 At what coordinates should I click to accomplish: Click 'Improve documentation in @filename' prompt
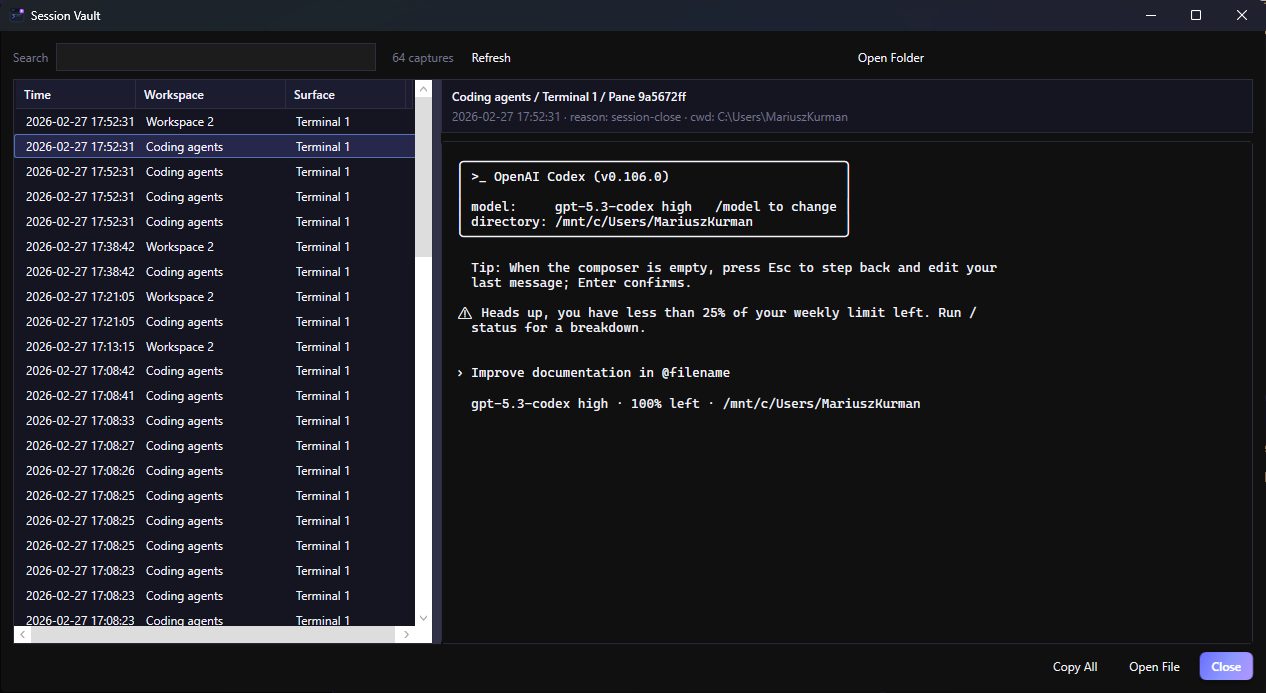[x=600, y=373]
